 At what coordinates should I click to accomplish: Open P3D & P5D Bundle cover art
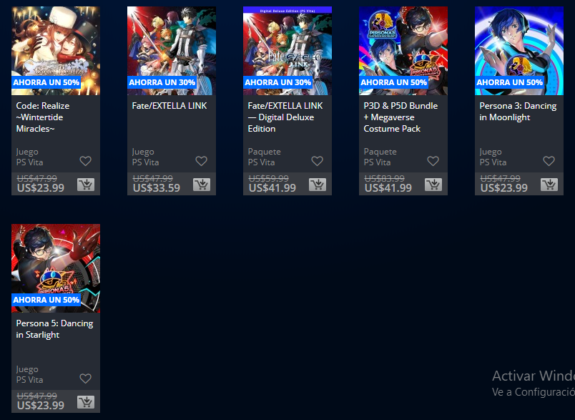point(403,51)
